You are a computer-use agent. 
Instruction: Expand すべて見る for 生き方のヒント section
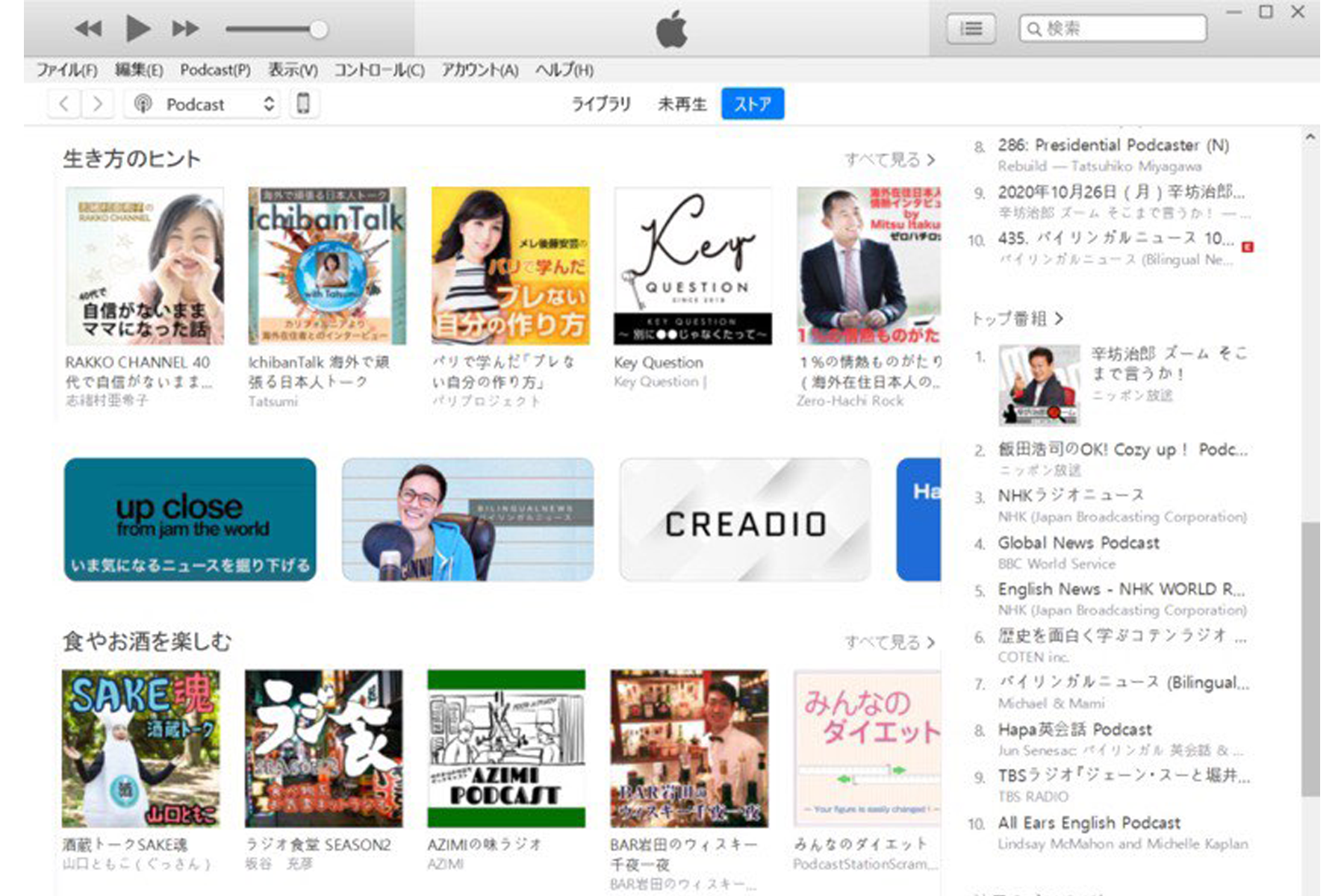[x=889, y=159]
